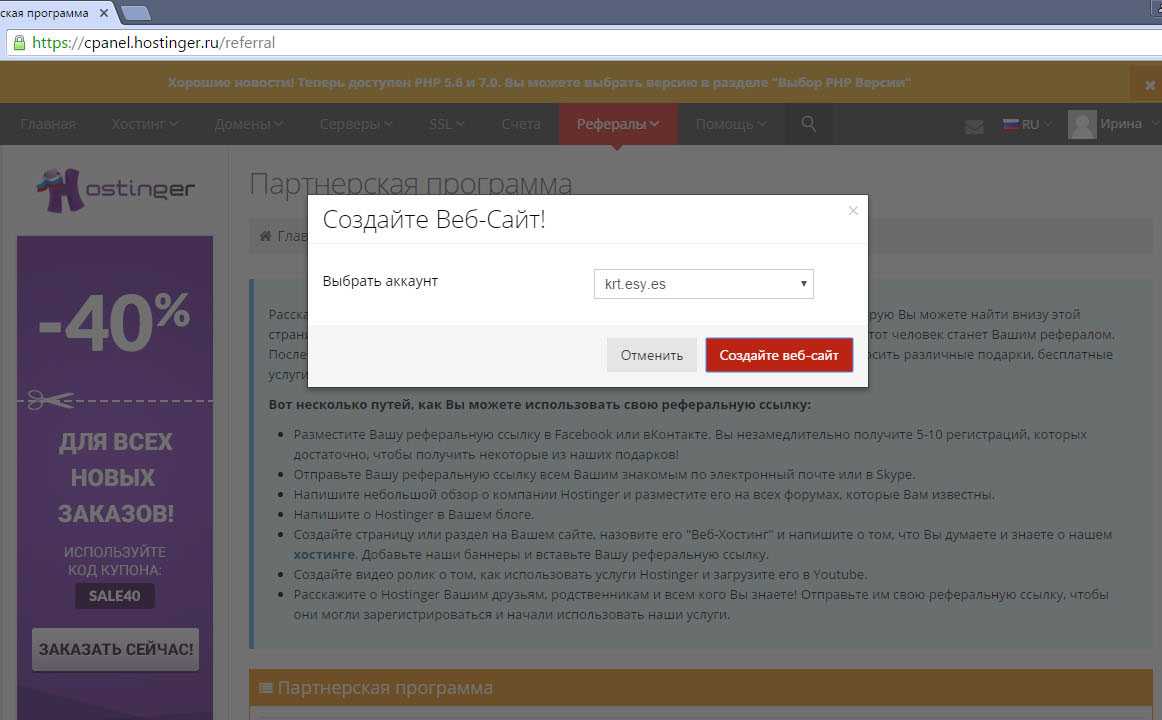Click the green padlock in address bar

(x=18, y=43)
